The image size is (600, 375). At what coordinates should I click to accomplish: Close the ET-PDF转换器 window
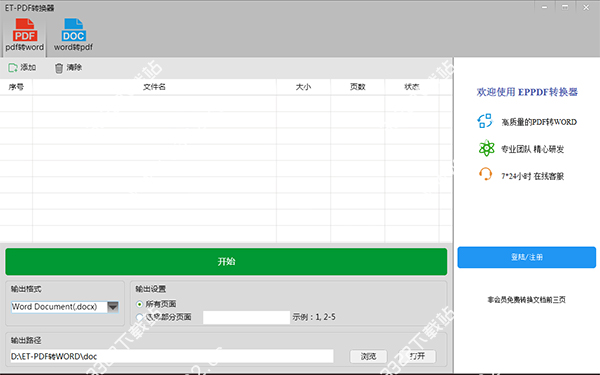pos(586,7)
